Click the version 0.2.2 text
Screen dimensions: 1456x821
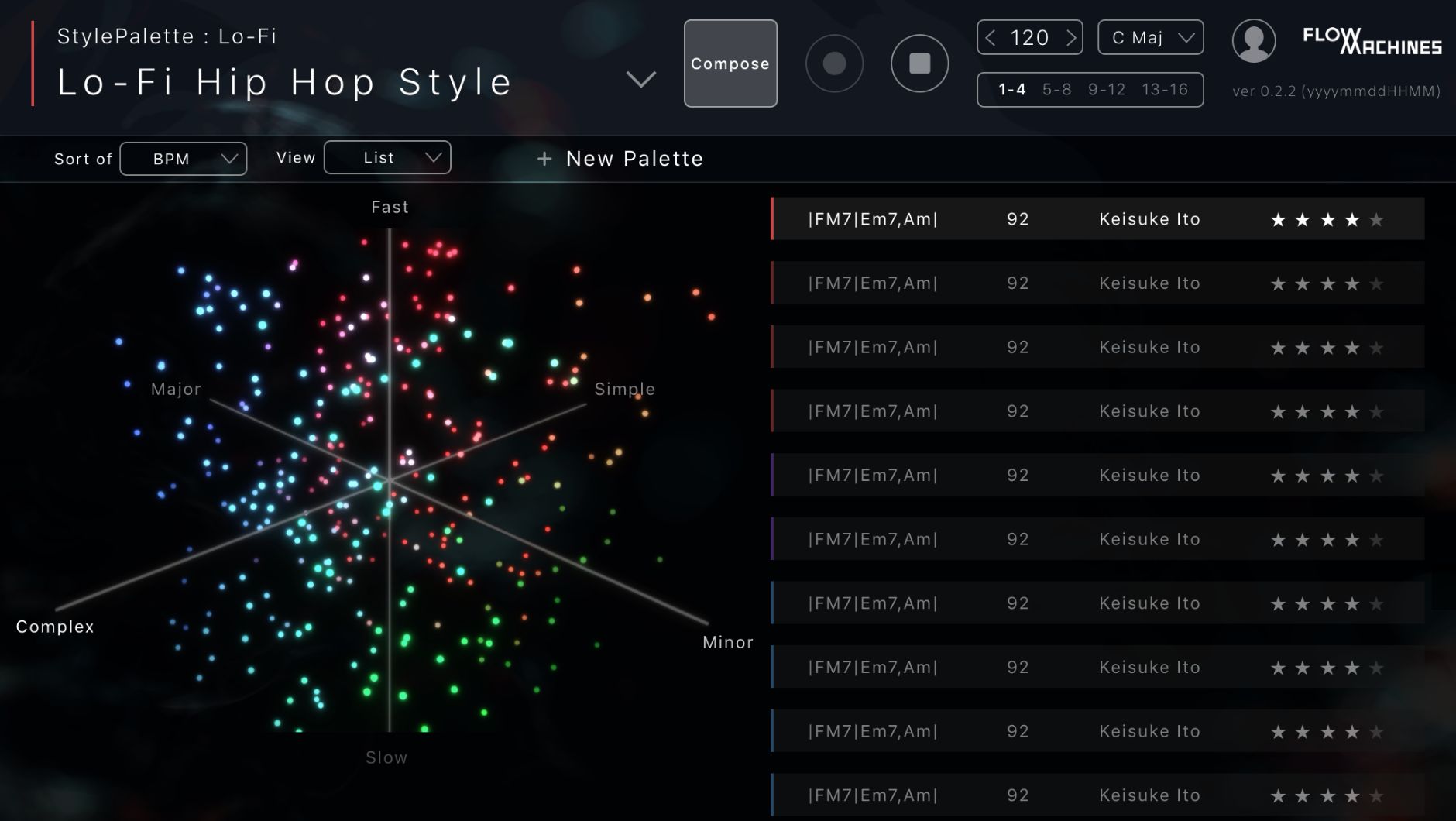point(1336,91)
